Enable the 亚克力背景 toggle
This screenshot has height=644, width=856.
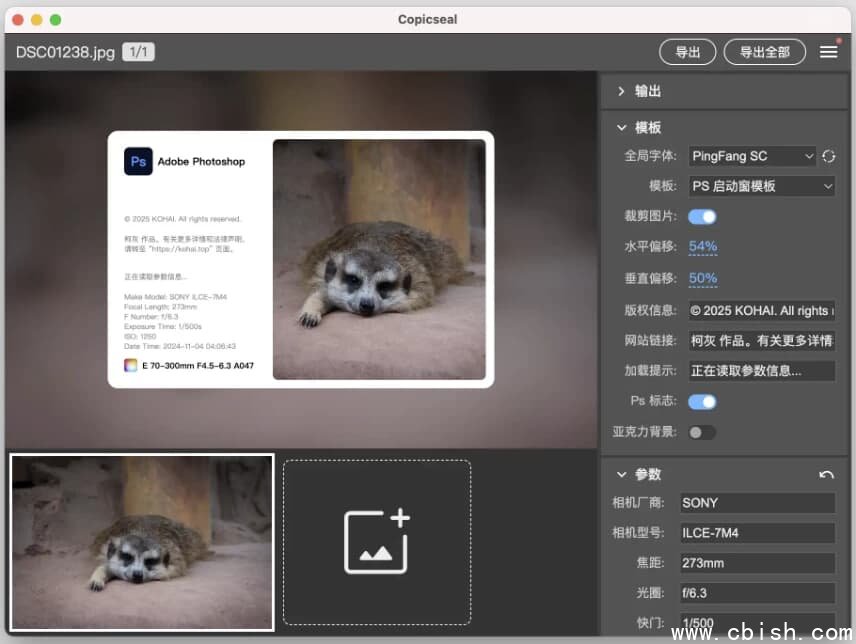702,432
